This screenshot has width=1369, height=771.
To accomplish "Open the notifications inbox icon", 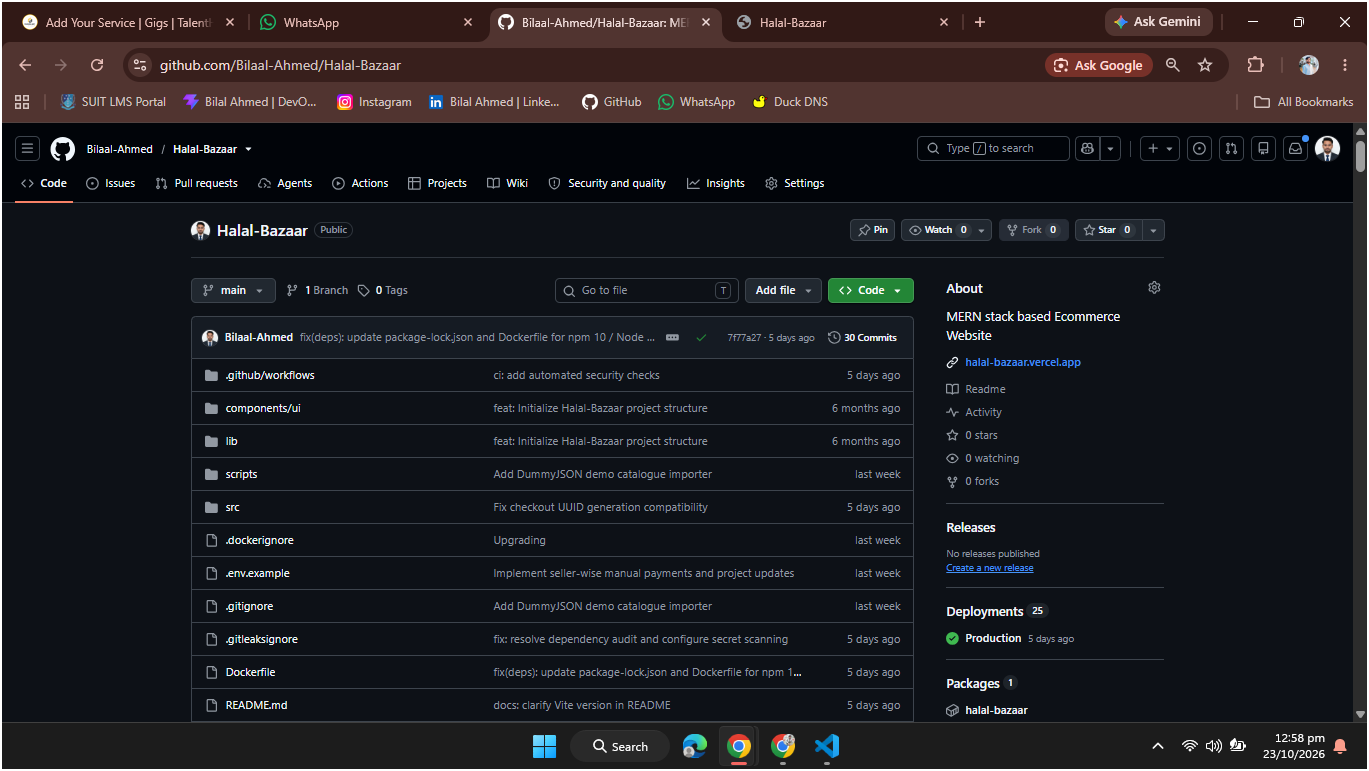I will (1296, 148).
